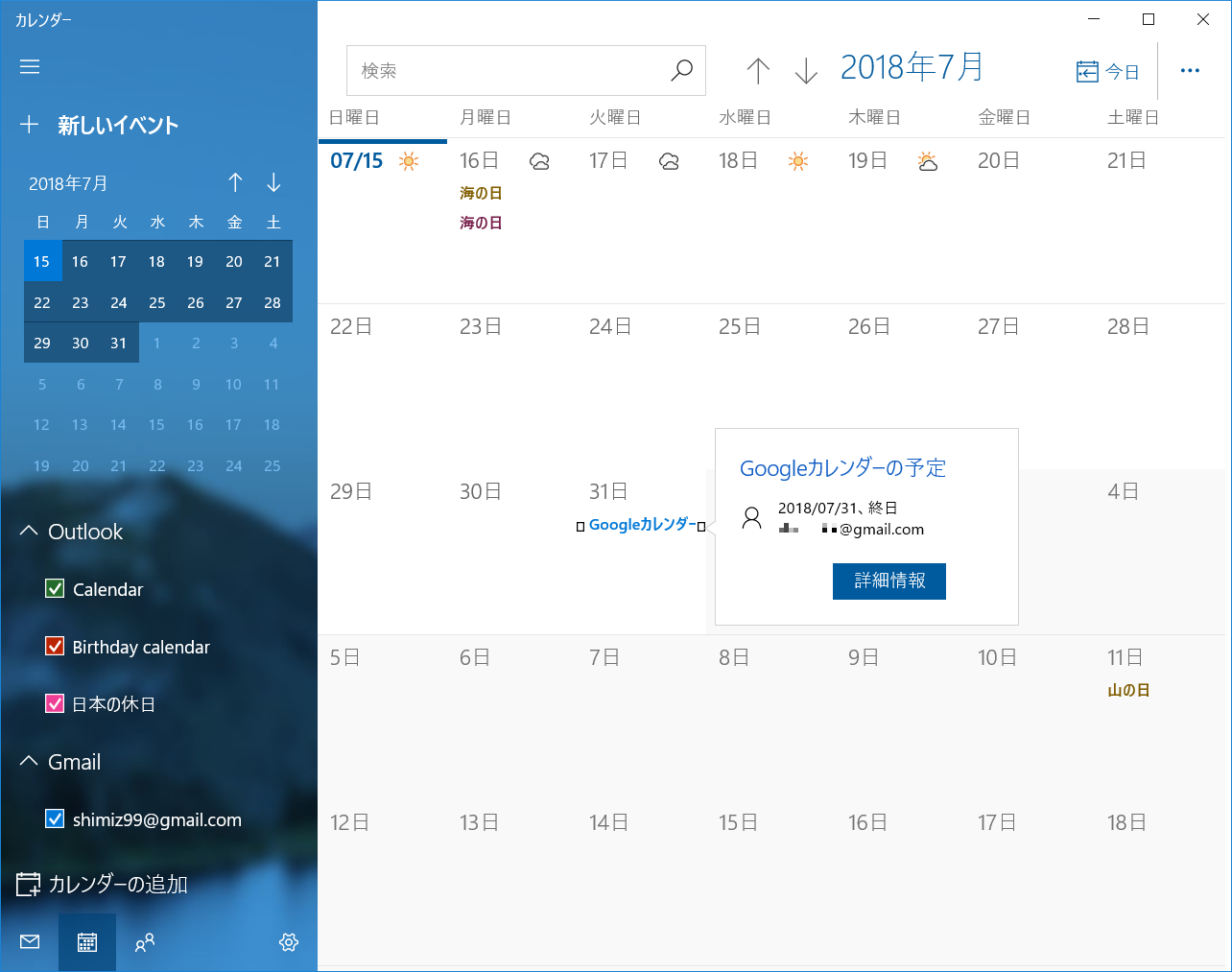Open the hamburger navigation menu
This screenshot has width=1232, height=972.
tap(29, 66)
